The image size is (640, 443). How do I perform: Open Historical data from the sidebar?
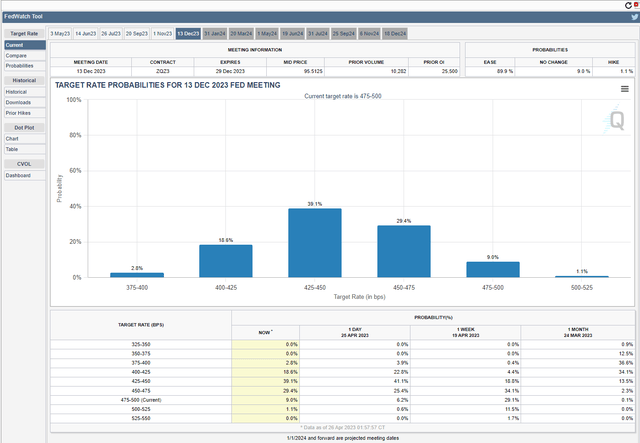point(18,92)
